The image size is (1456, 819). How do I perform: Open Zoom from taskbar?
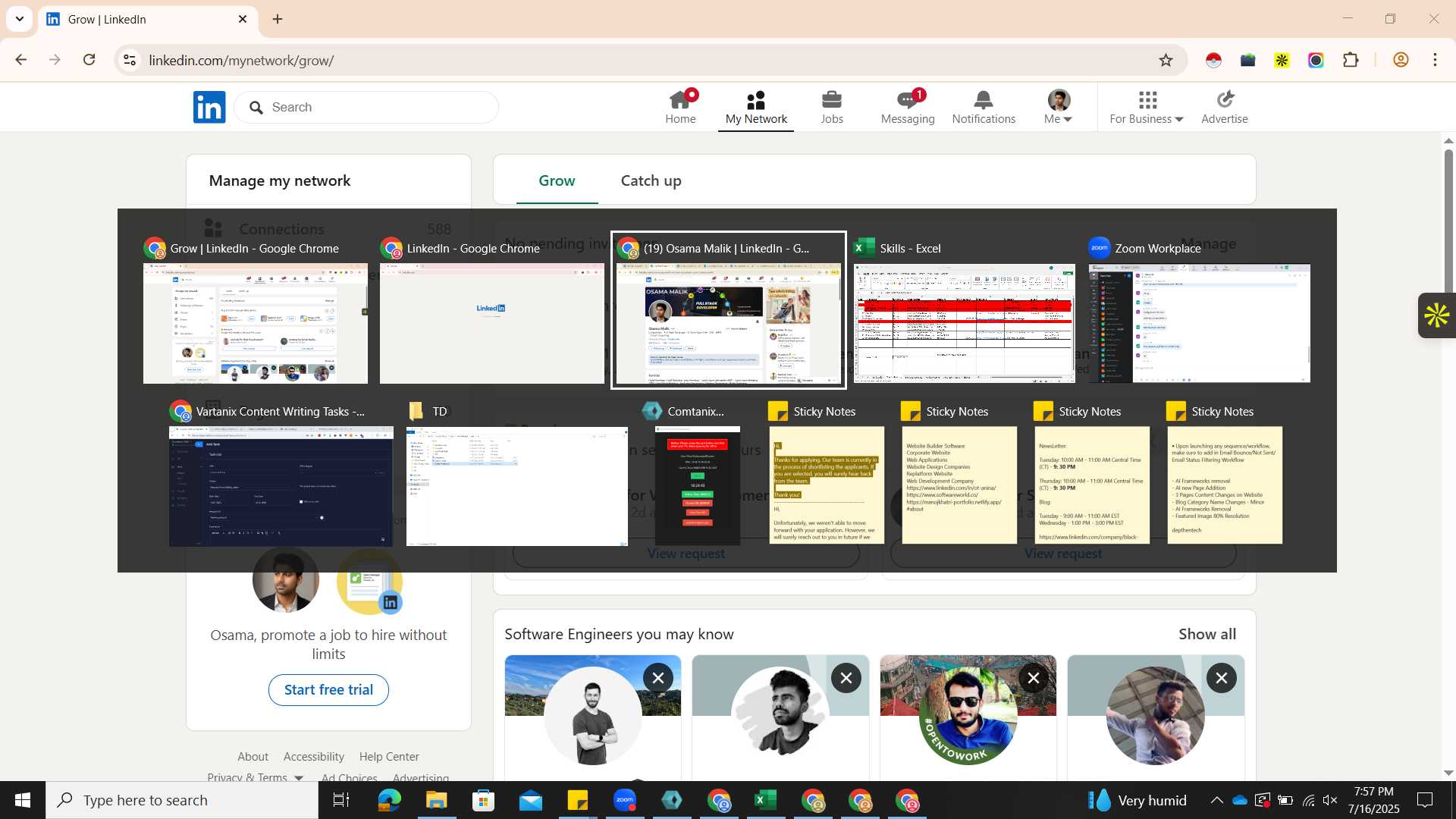(x=624, y=800)
